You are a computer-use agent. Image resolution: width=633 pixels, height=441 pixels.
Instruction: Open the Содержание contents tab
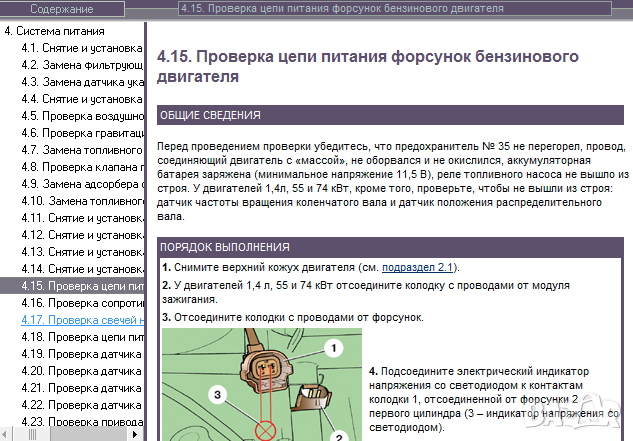pyautogui.click(x=62, y=9)
